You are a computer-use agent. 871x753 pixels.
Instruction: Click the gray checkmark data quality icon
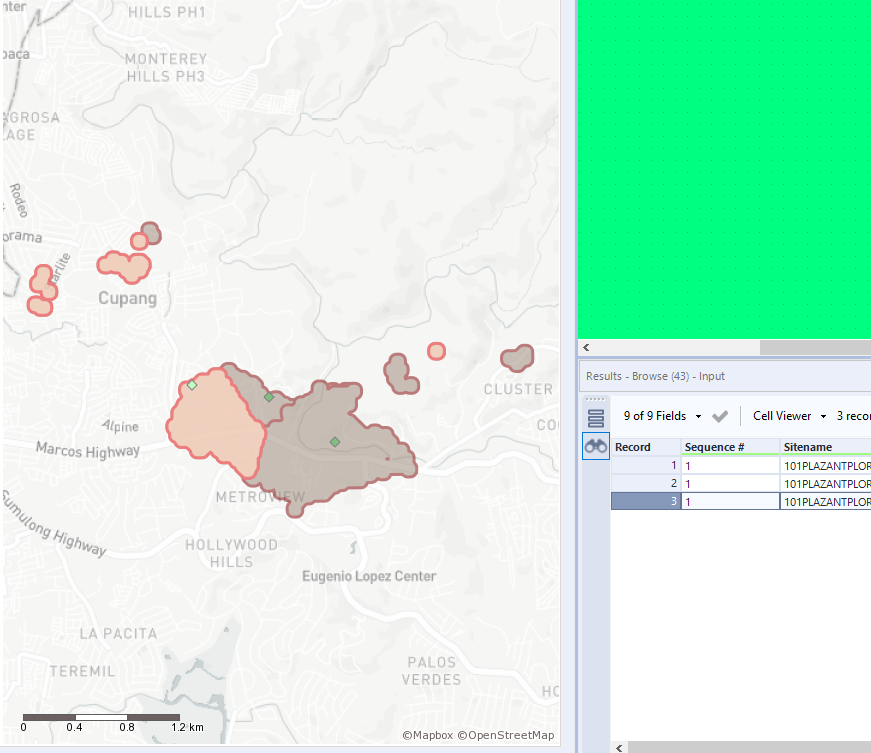coord(720,416)
